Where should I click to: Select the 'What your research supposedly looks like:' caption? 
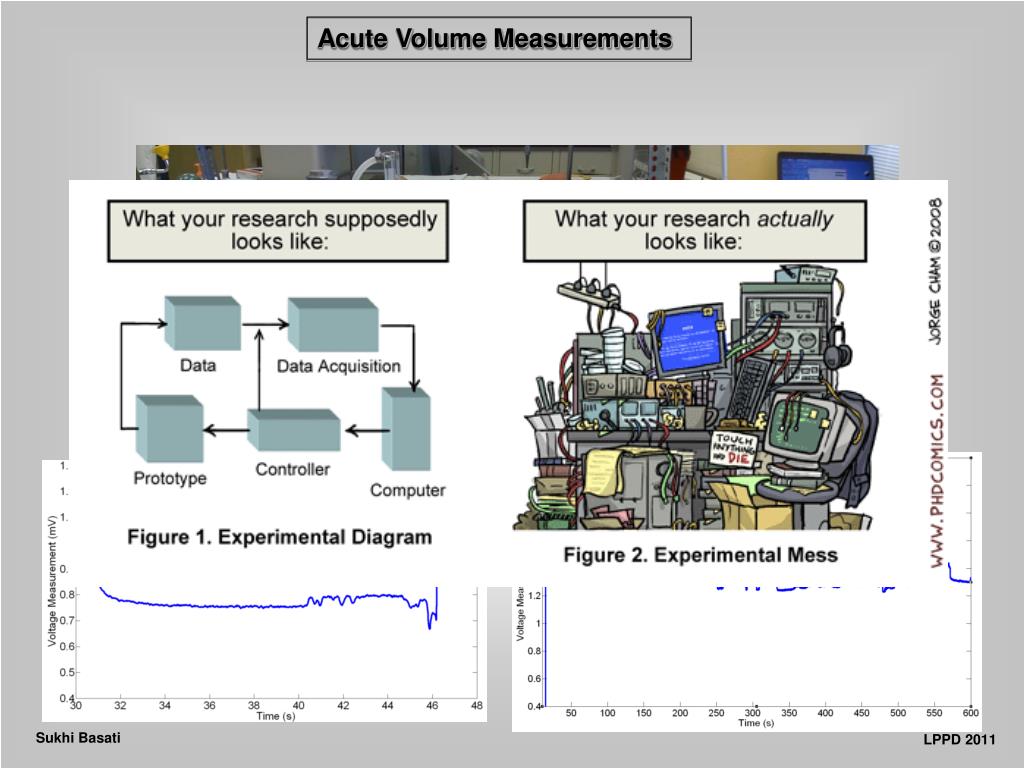click(x=278, y=231)
